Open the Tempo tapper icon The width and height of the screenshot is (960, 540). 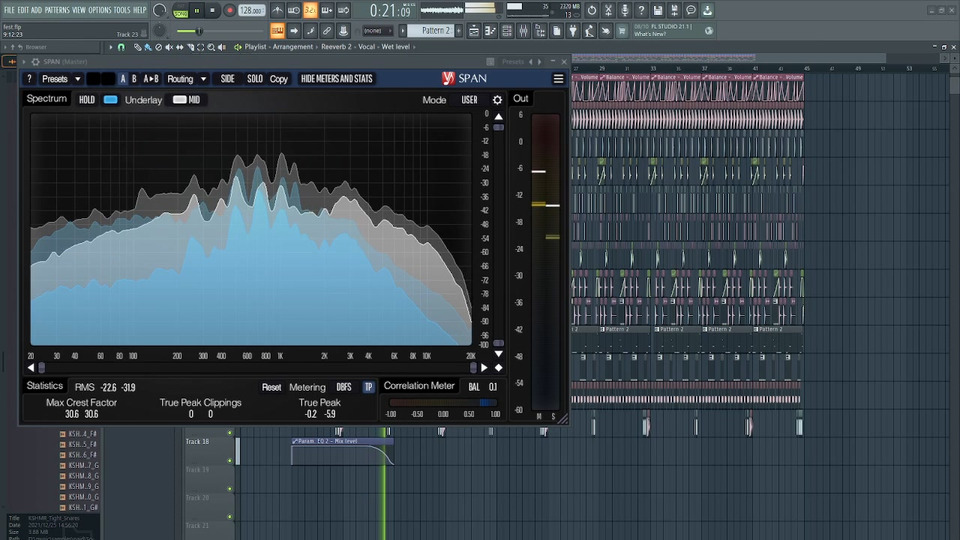[590, 31]
